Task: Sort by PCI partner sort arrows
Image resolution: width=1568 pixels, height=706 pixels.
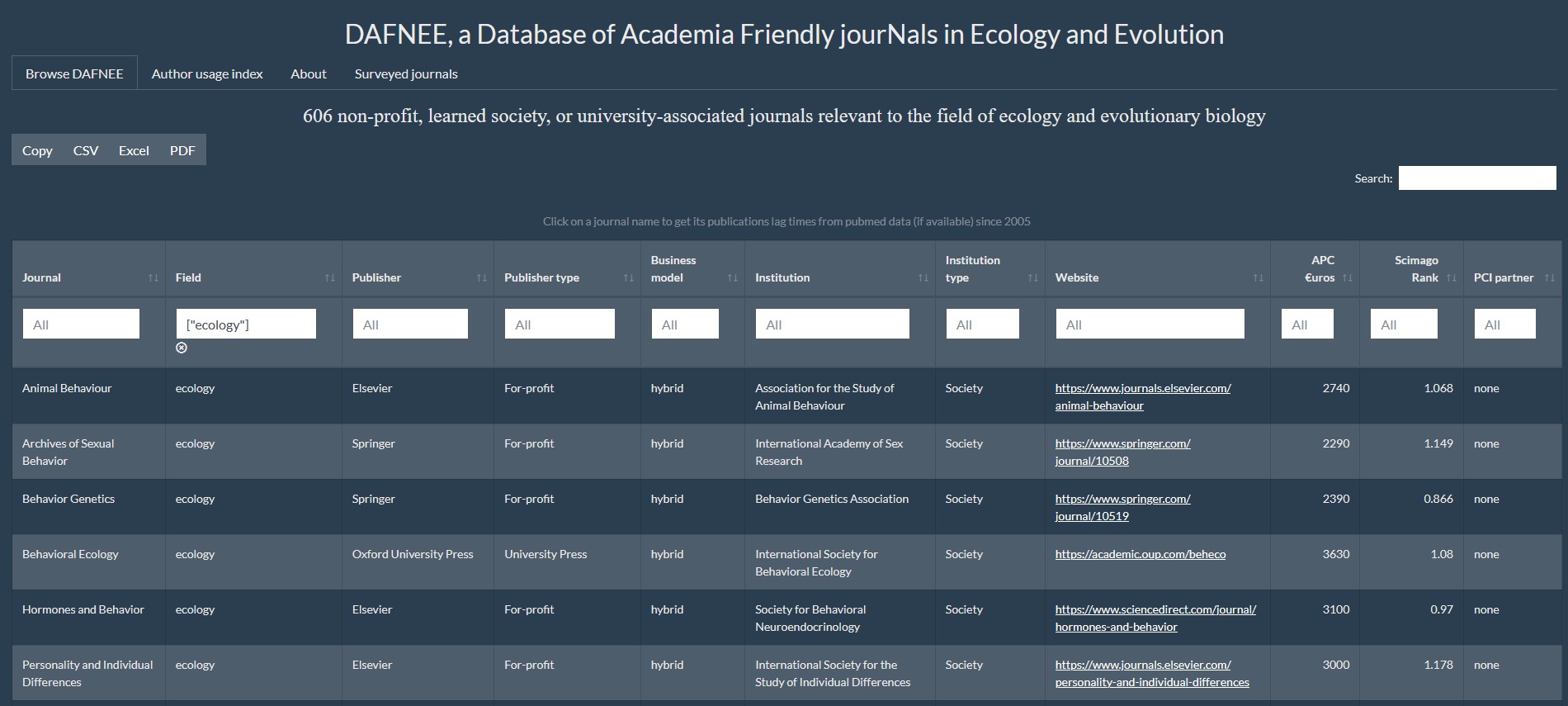Action: pos(1549,278)
